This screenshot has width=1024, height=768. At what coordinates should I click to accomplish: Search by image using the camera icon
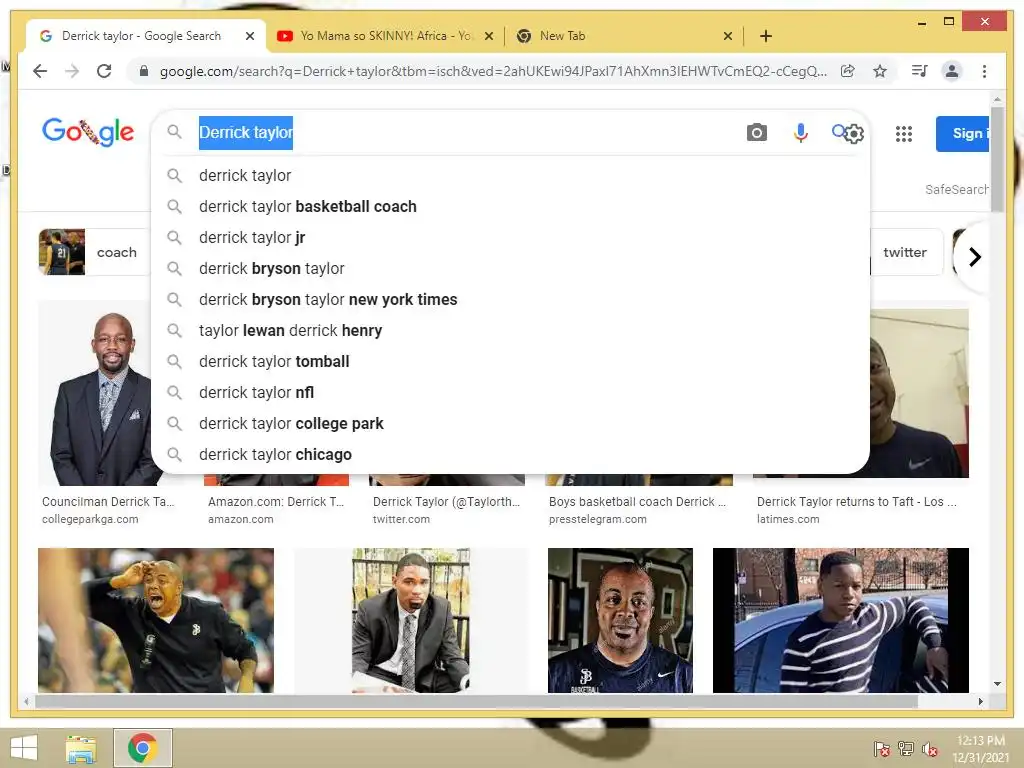756,133
